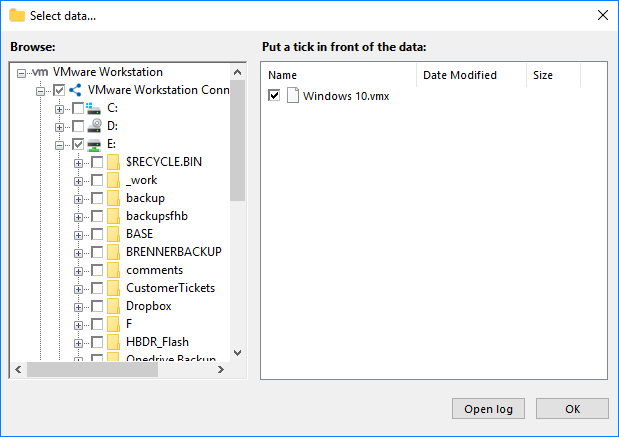This screenshot has height=437, width=619.
Task: Tick the HBDR_Flash folder checkbox
Action: (97, 342)
